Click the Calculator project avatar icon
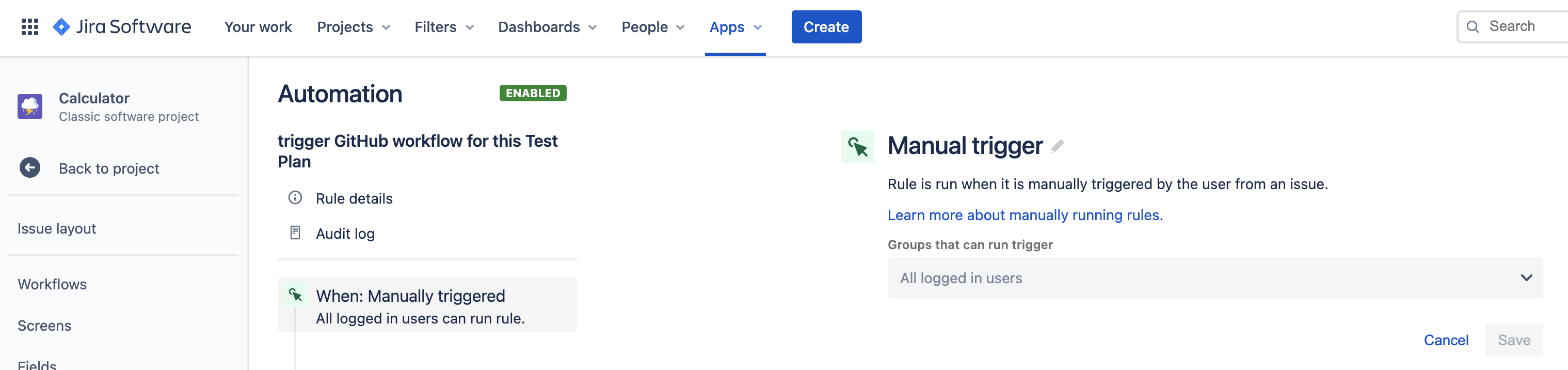Image resolution: width=1568 pixels, height=370 pixels. click(x=30, y=106)
